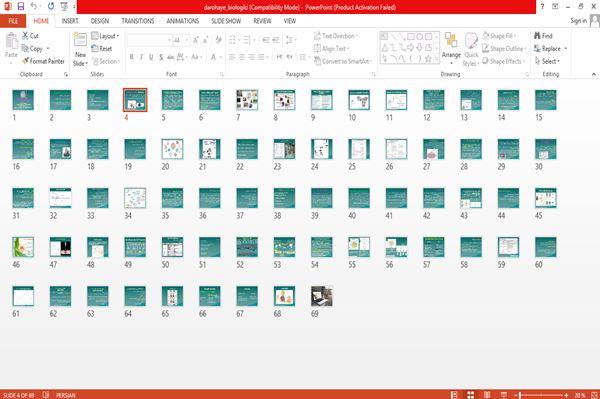This screenshot has height=399, width=600.
Task: Activate the Format Painter
Action: (x=43, y=61)
